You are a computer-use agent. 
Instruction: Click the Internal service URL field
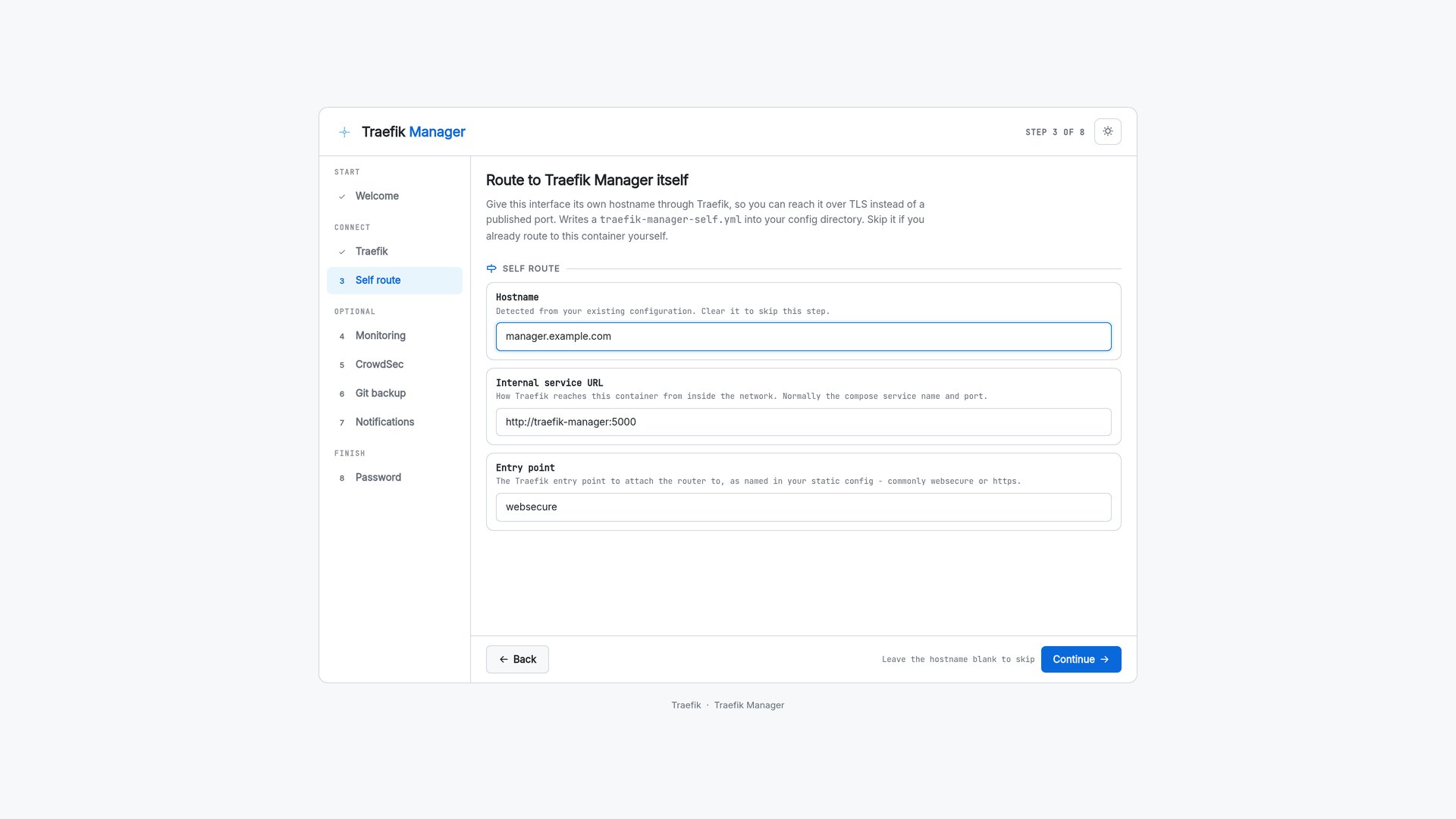click(804, 422)
